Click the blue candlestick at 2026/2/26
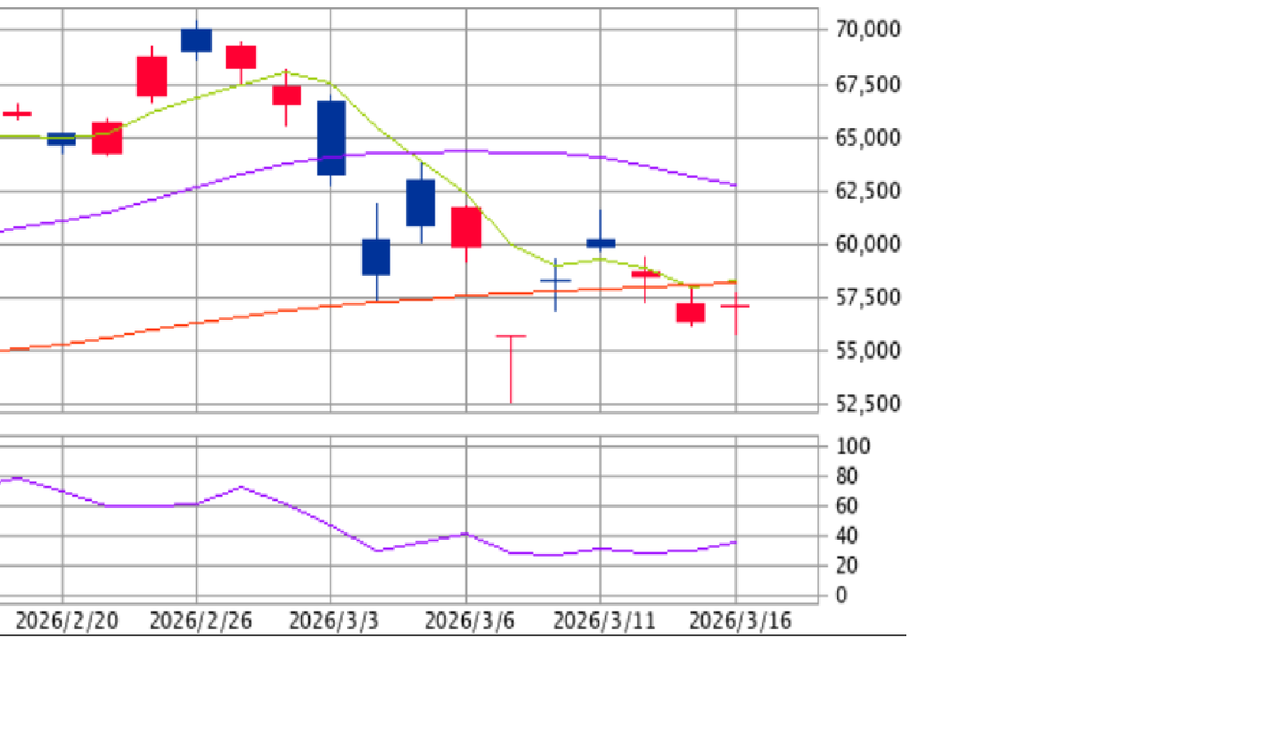 pos(196,40)
